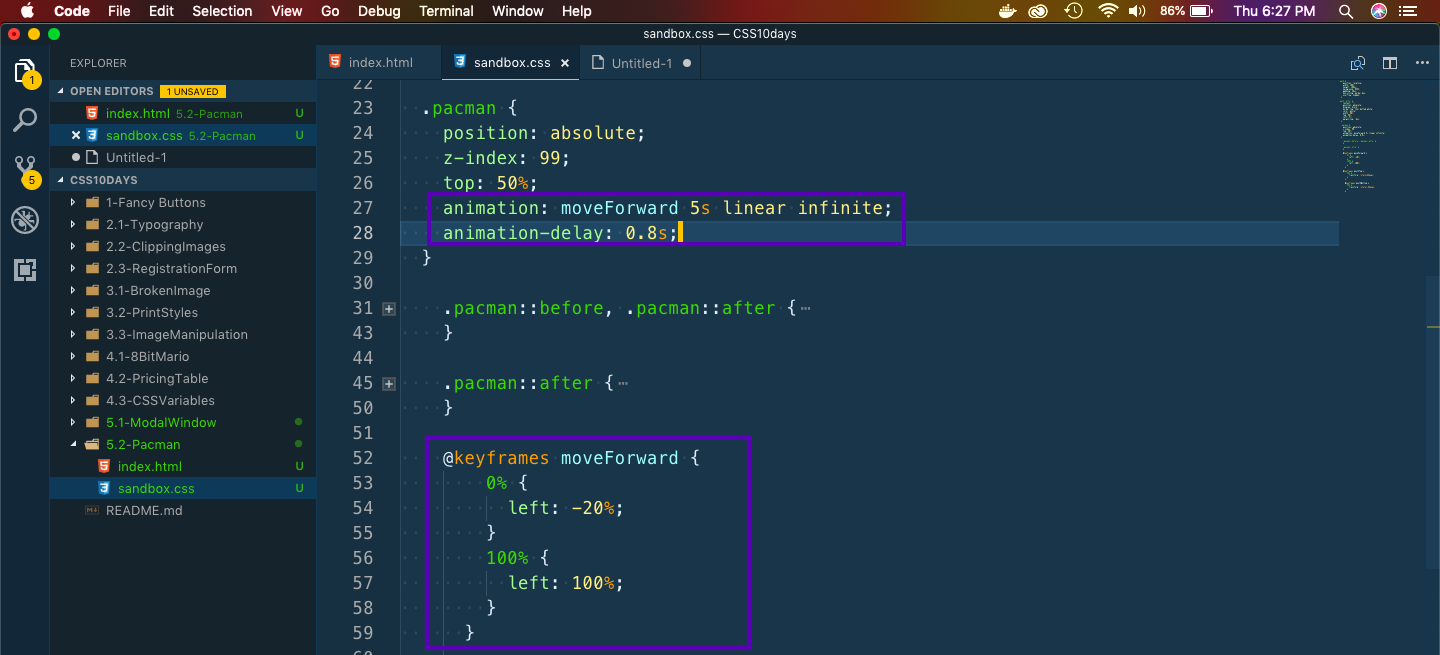
Task: Click the clock showing Thu 6:27 PM
Action: point(1275,11)
